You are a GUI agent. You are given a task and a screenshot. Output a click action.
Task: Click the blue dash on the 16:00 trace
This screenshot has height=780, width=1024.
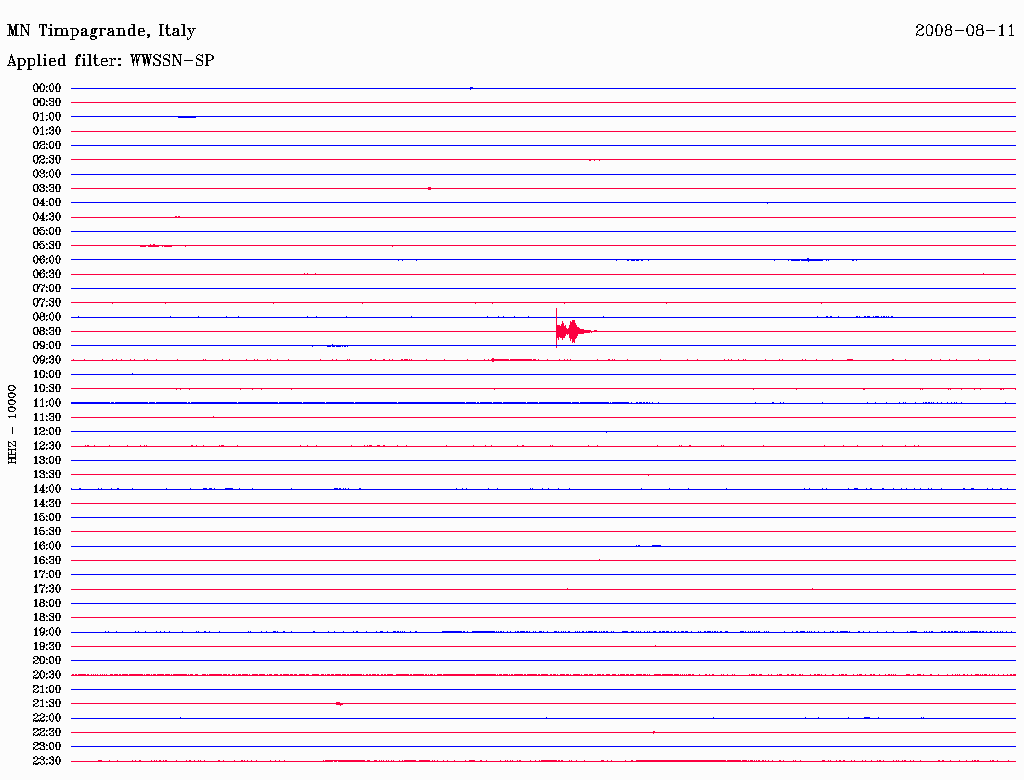click(x=656, y=545)
